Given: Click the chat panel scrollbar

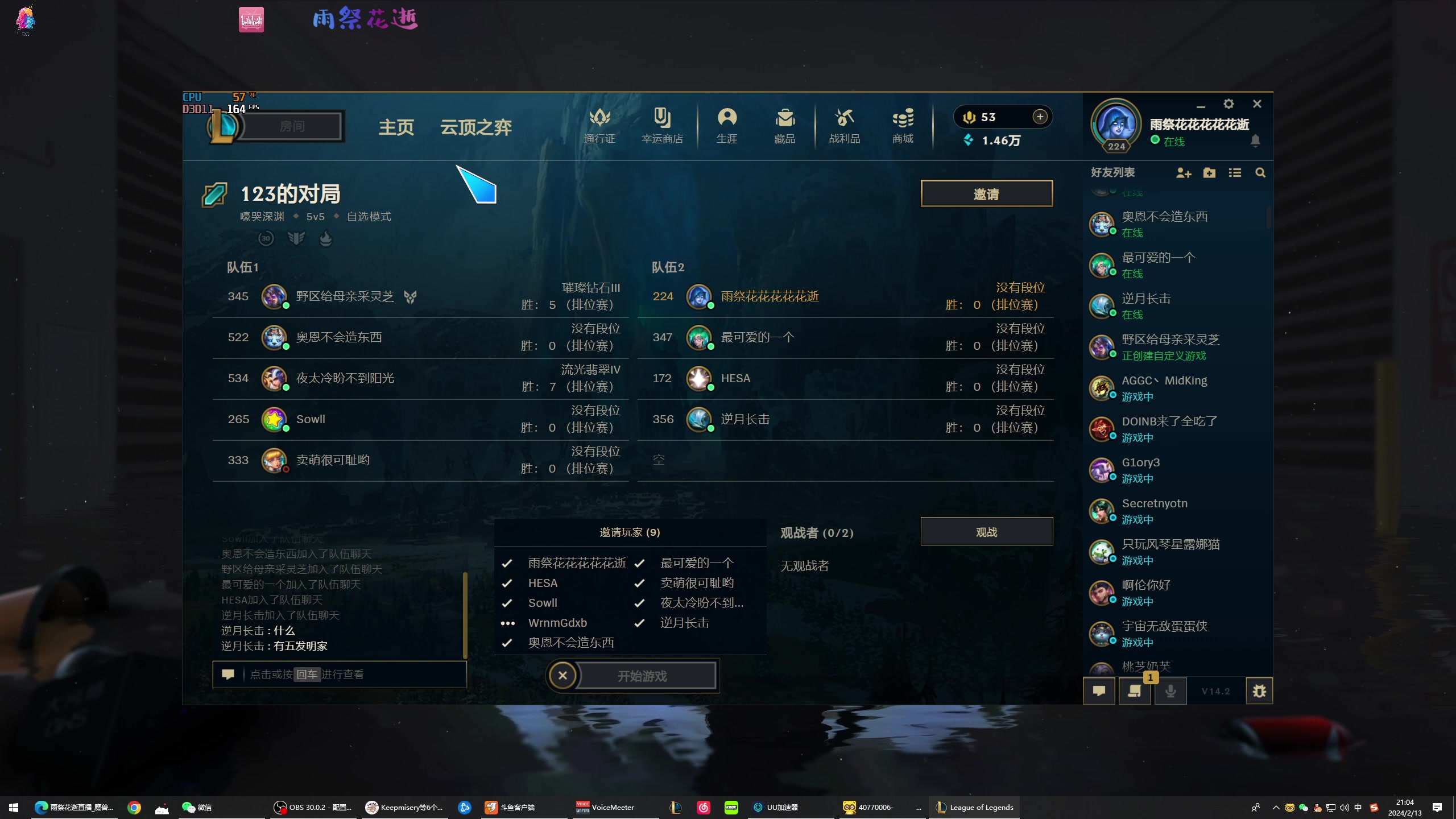Looking at the screenshot, I should (465, 614).
